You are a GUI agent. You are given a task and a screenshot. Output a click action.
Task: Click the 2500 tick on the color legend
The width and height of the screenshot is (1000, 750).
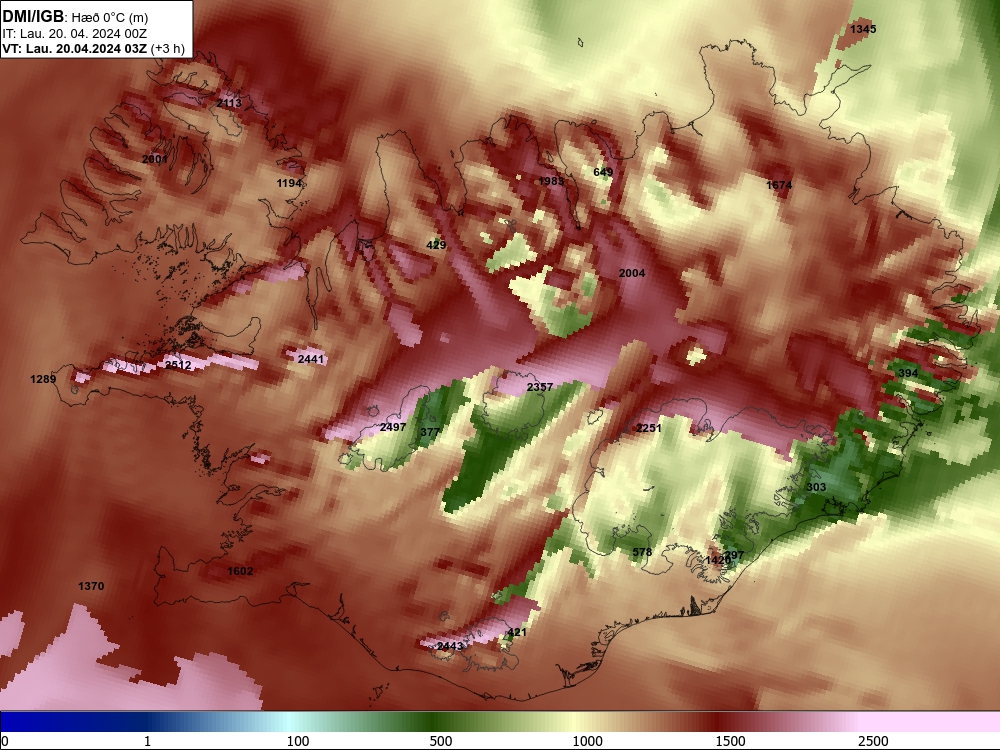tap(873, 741)
